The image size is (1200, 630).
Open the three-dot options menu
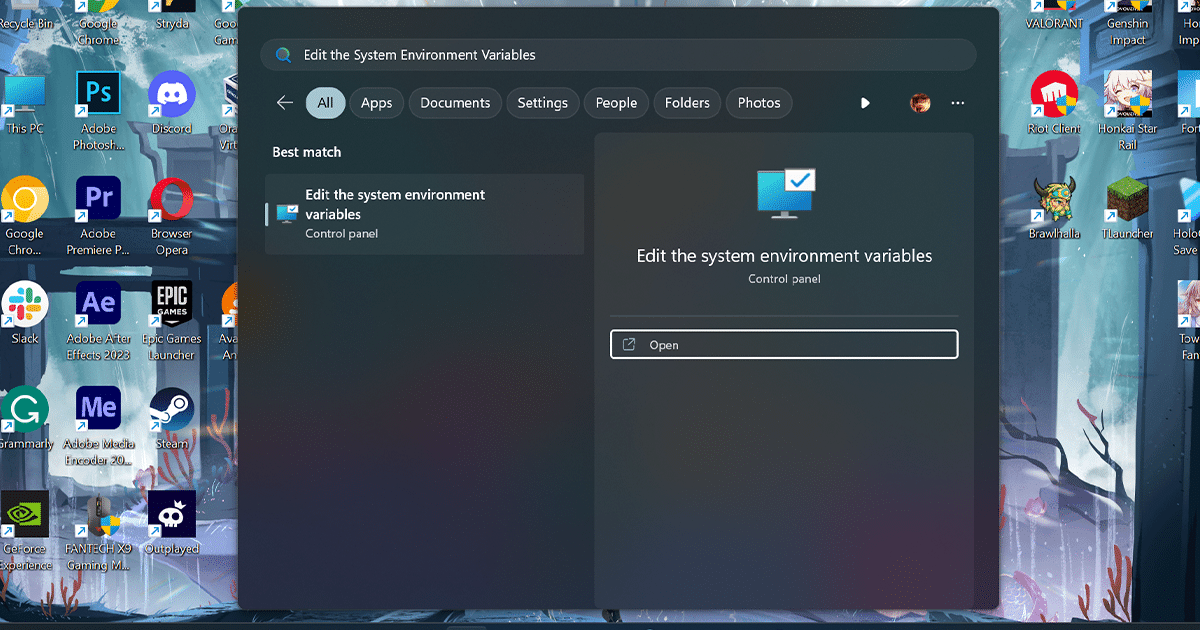click(x=958, y=103)
